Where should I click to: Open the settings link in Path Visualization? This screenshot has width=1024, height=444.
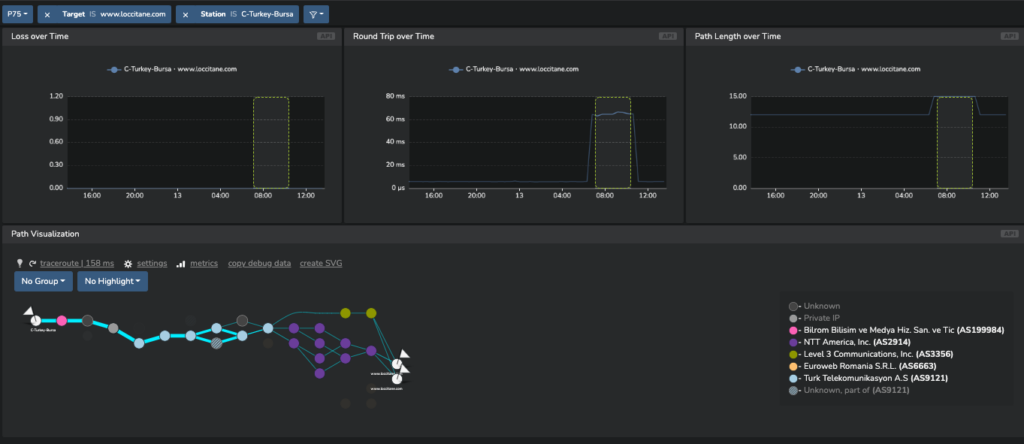point(152,264)
